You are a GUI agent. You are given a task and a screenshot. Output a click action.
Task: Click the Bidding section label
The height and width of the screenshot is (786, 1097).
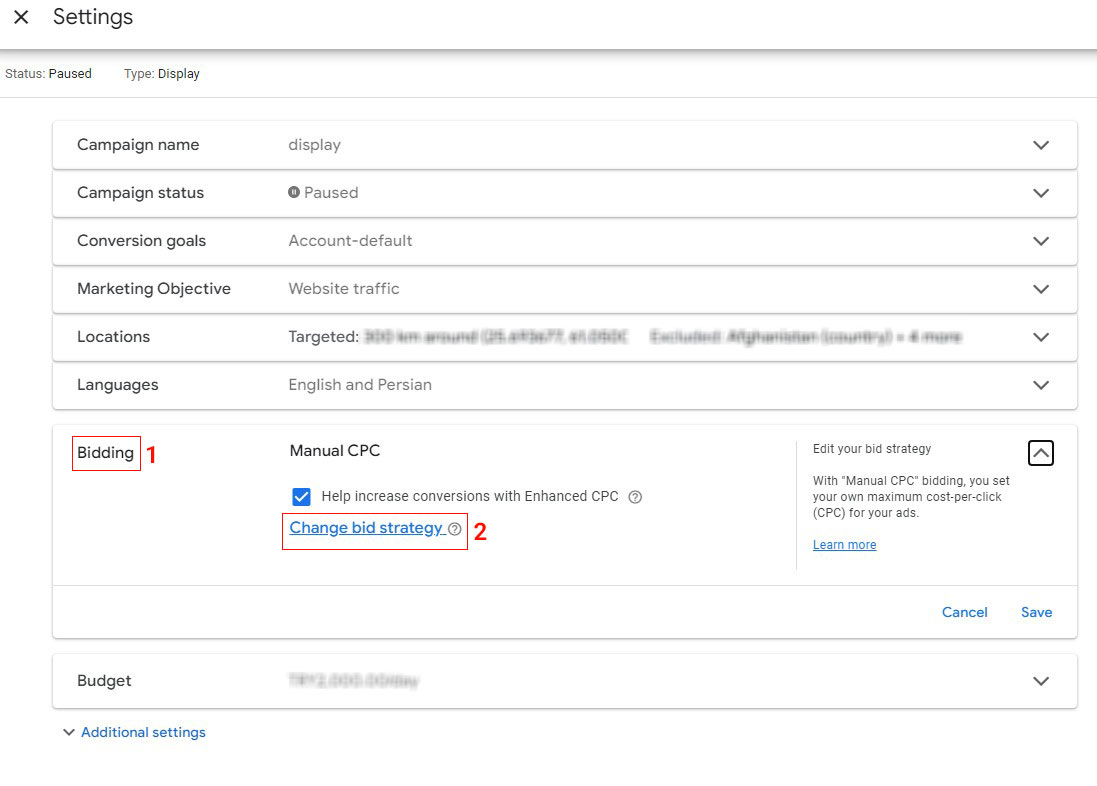[x=105, y=453]
